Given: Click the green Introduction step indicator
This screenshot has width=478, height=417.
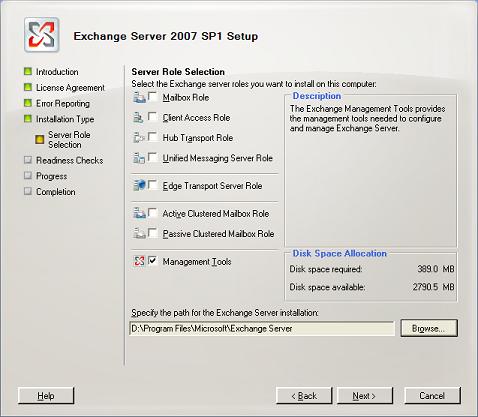Looking at the screenshot, I should 28,71.
